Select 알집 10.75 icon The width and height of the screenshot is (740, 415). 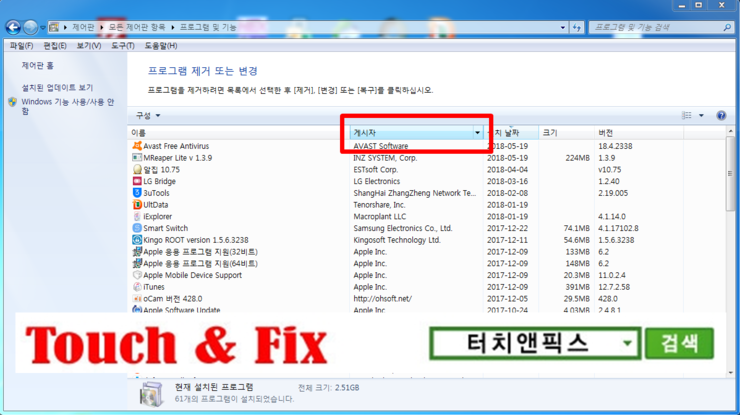click(x=137, y=169)
